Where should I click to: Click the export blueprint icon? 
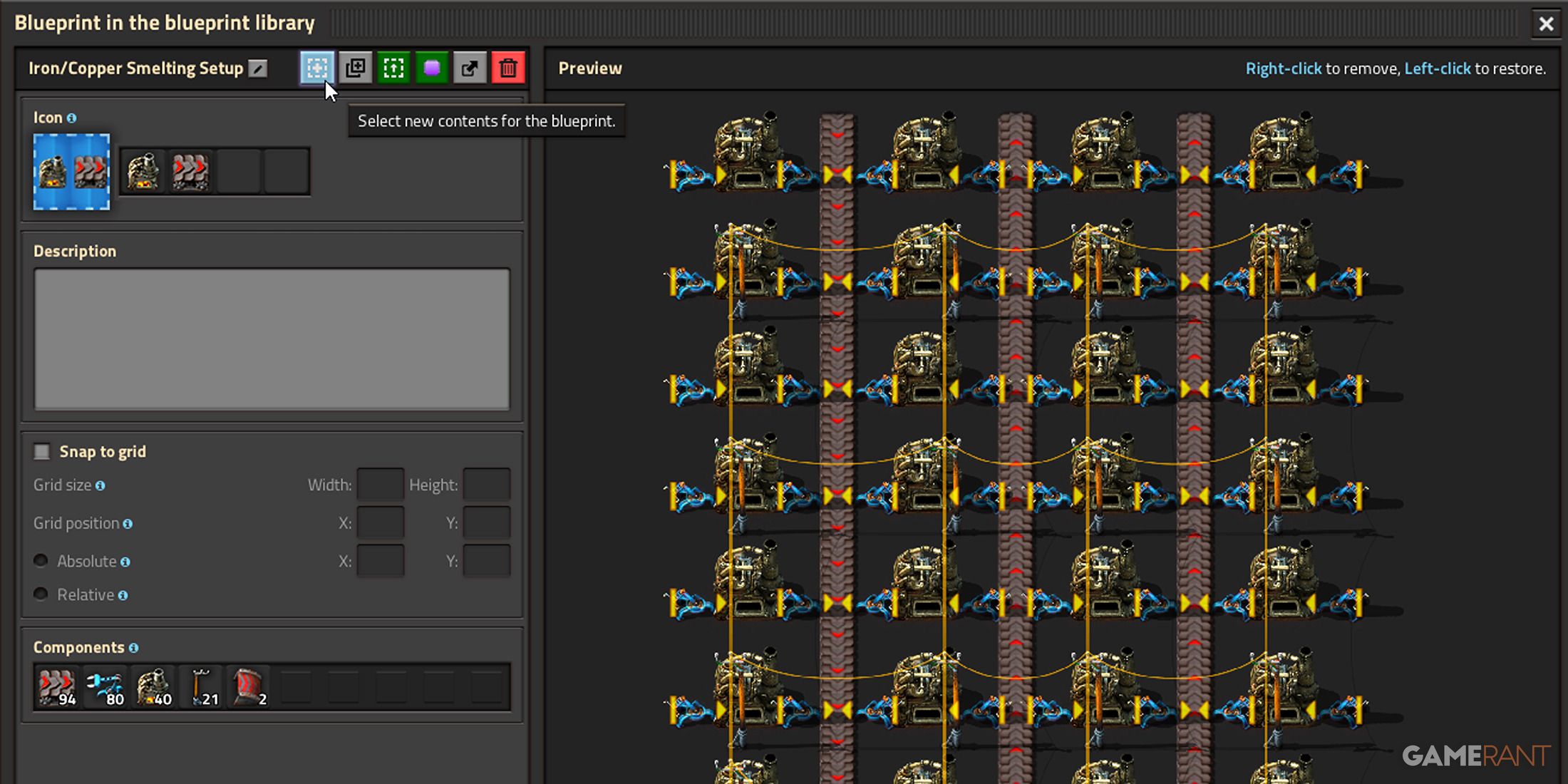469,68
